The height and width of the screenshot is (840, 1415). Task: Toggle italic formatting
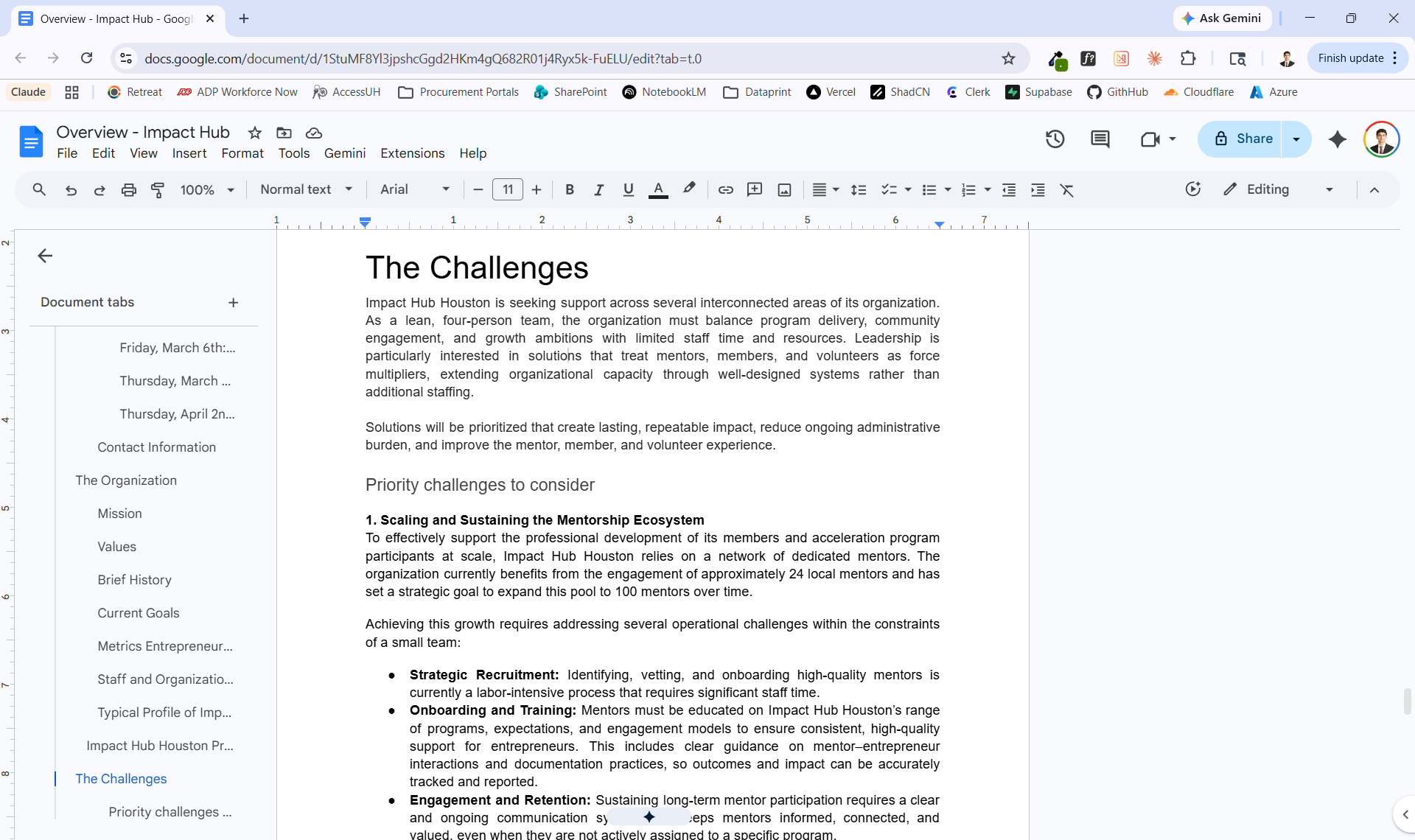598,189
